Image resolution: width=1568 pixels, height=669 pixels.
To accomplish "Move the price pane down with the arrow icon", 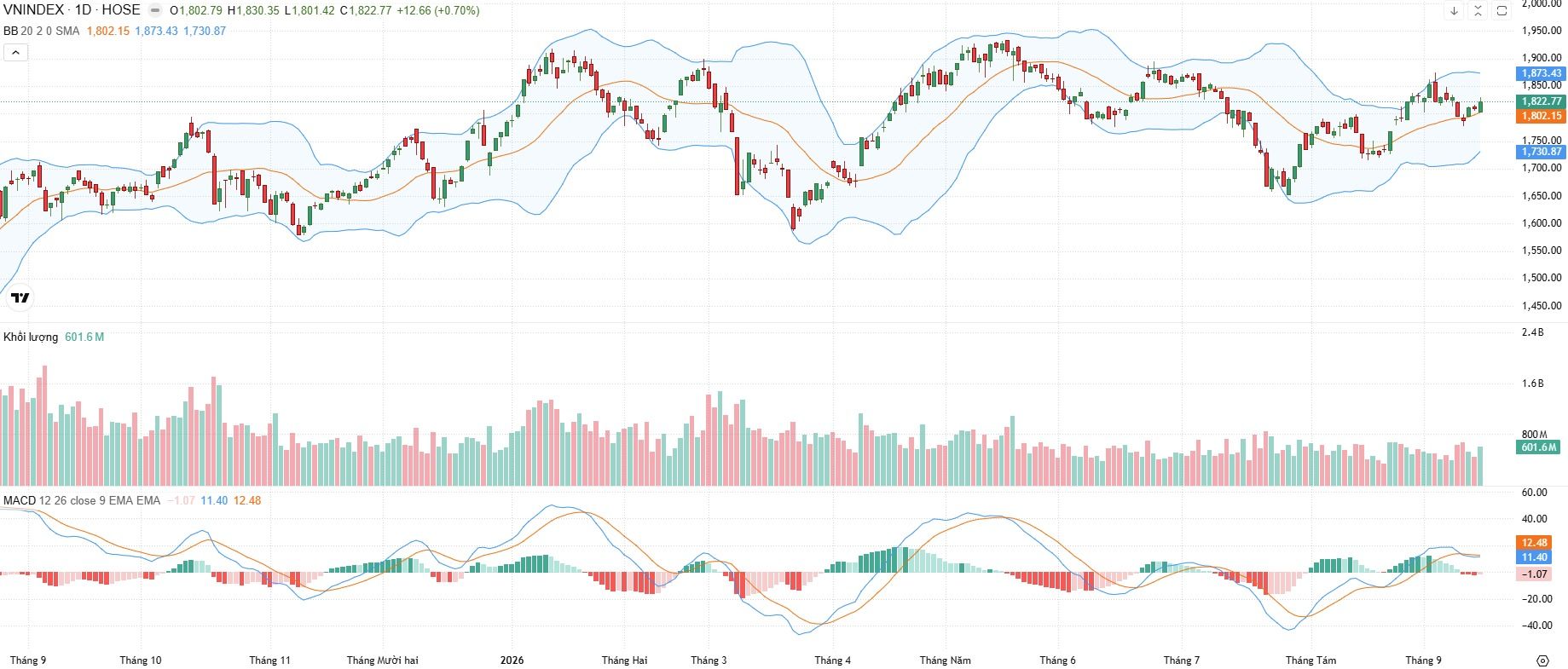I will coord(1454,11).
